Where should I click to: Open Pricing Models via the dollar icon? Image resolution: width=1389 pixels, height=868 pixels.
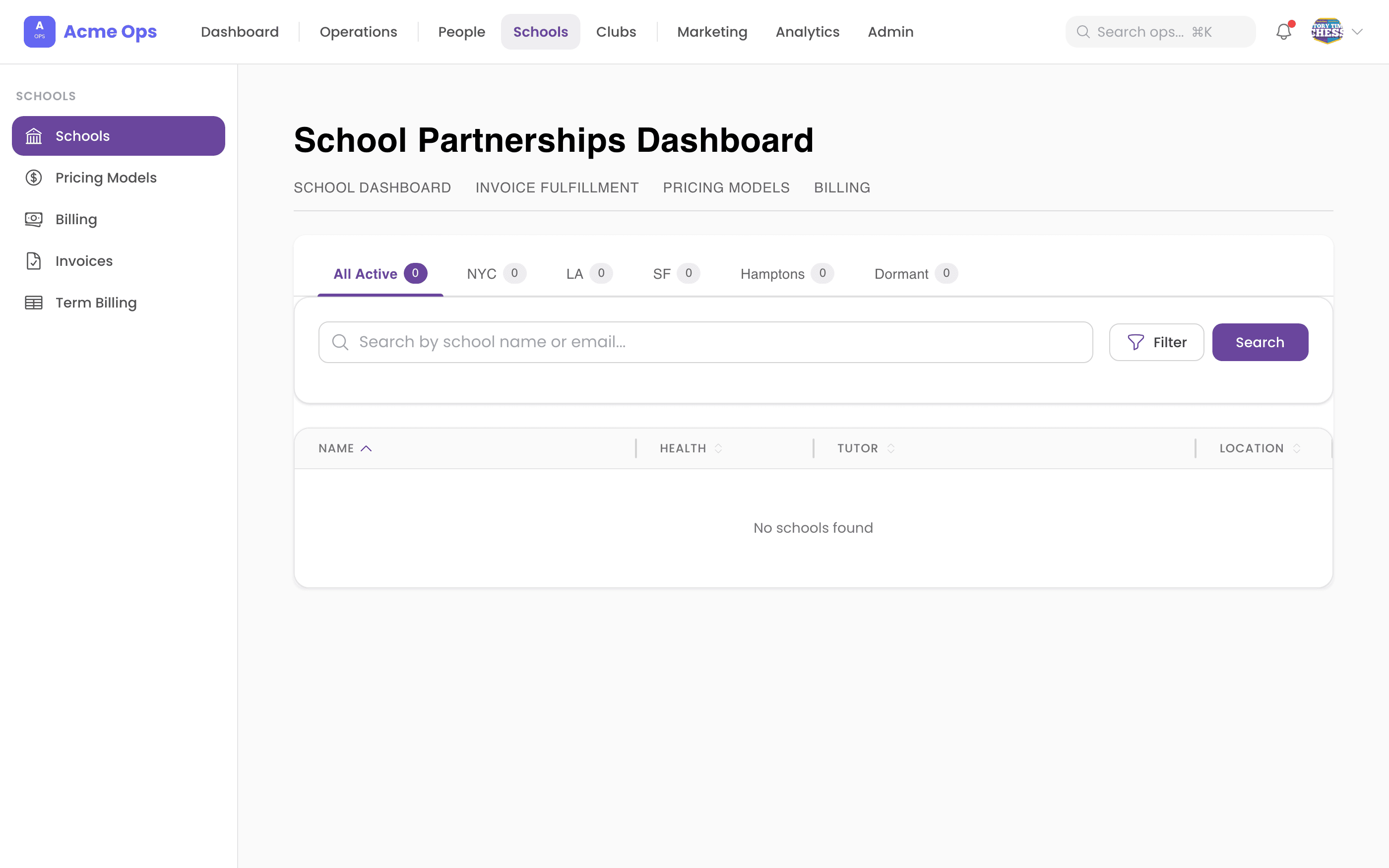[x=34, y=178]
